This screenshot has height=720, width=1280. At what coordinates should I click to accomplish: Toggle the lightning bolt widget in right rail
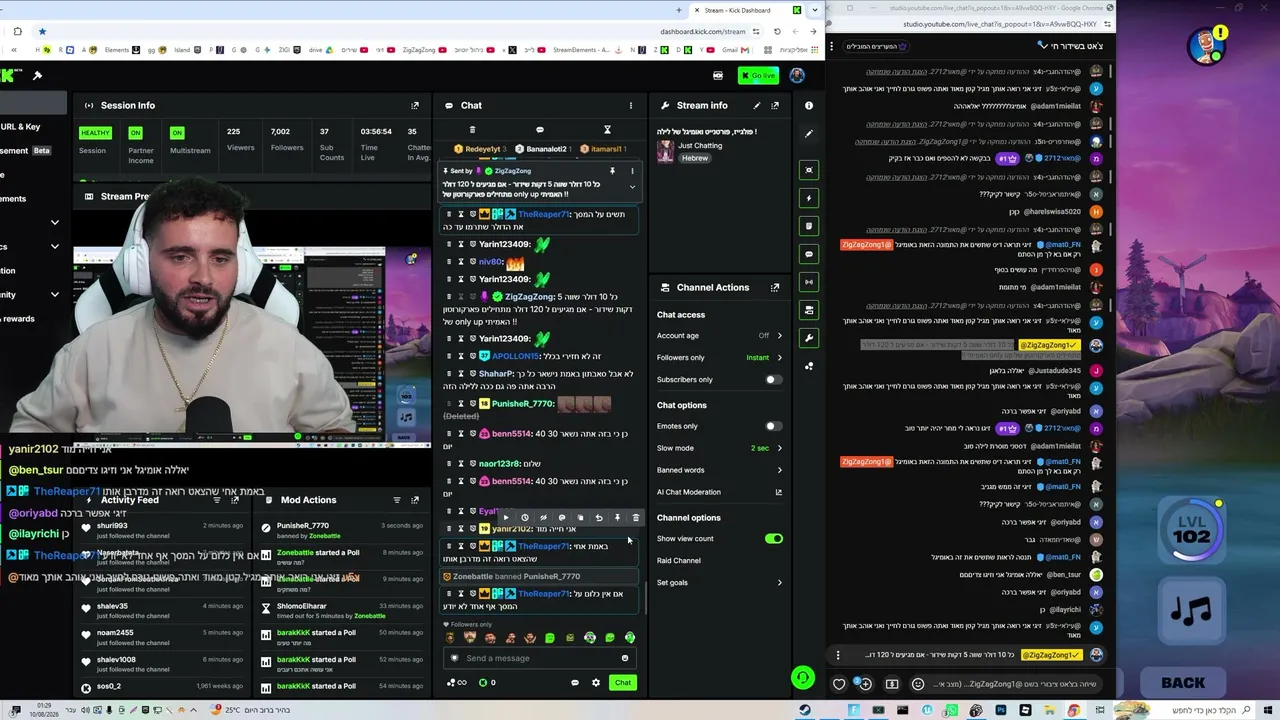(809, 198)
